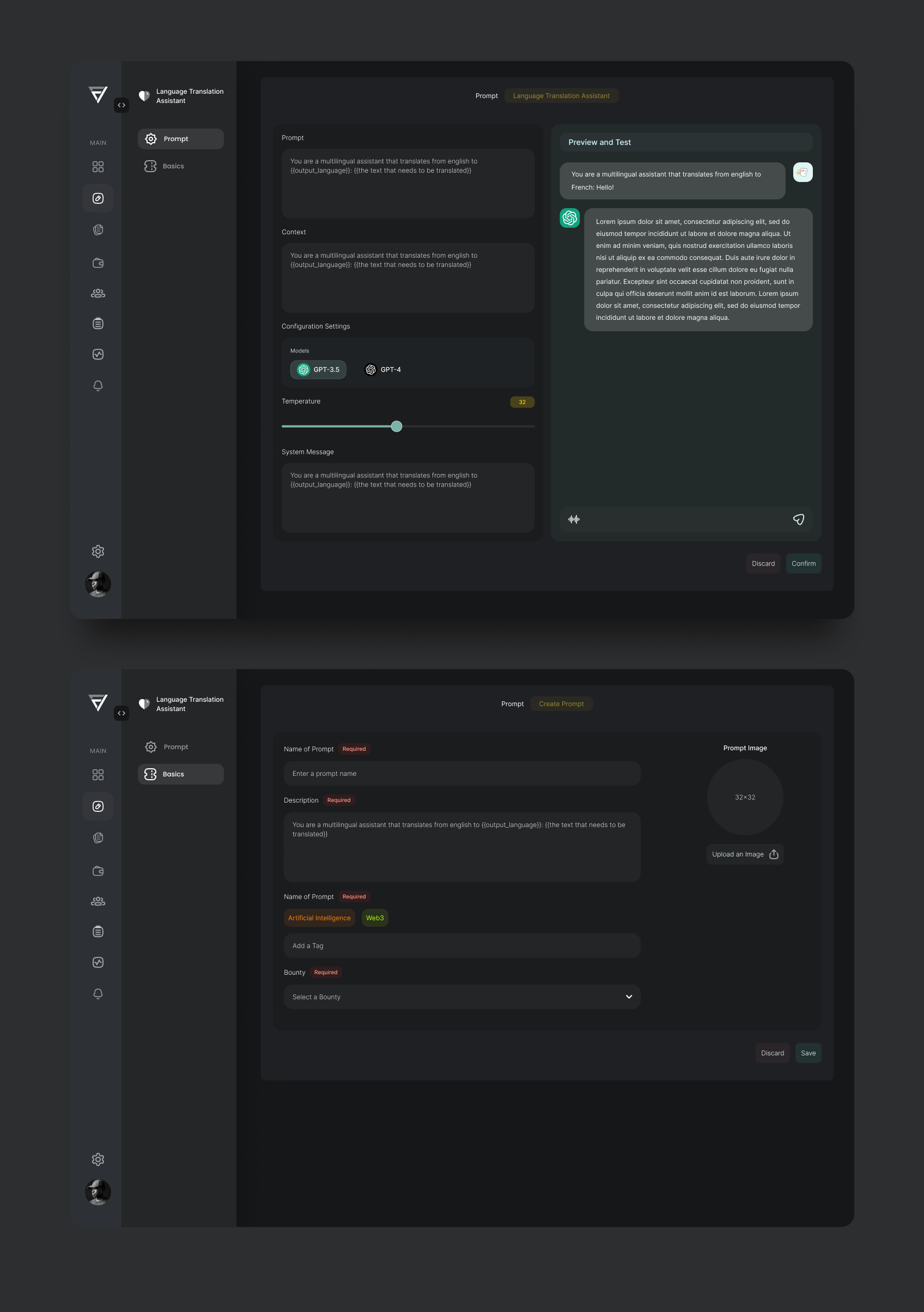Image resolution: width=924 pixels, height=1312 pixels.
Task: Collapse sidebar with code-arrows toggle on Create Prompt screen
Action: [121, 713]
